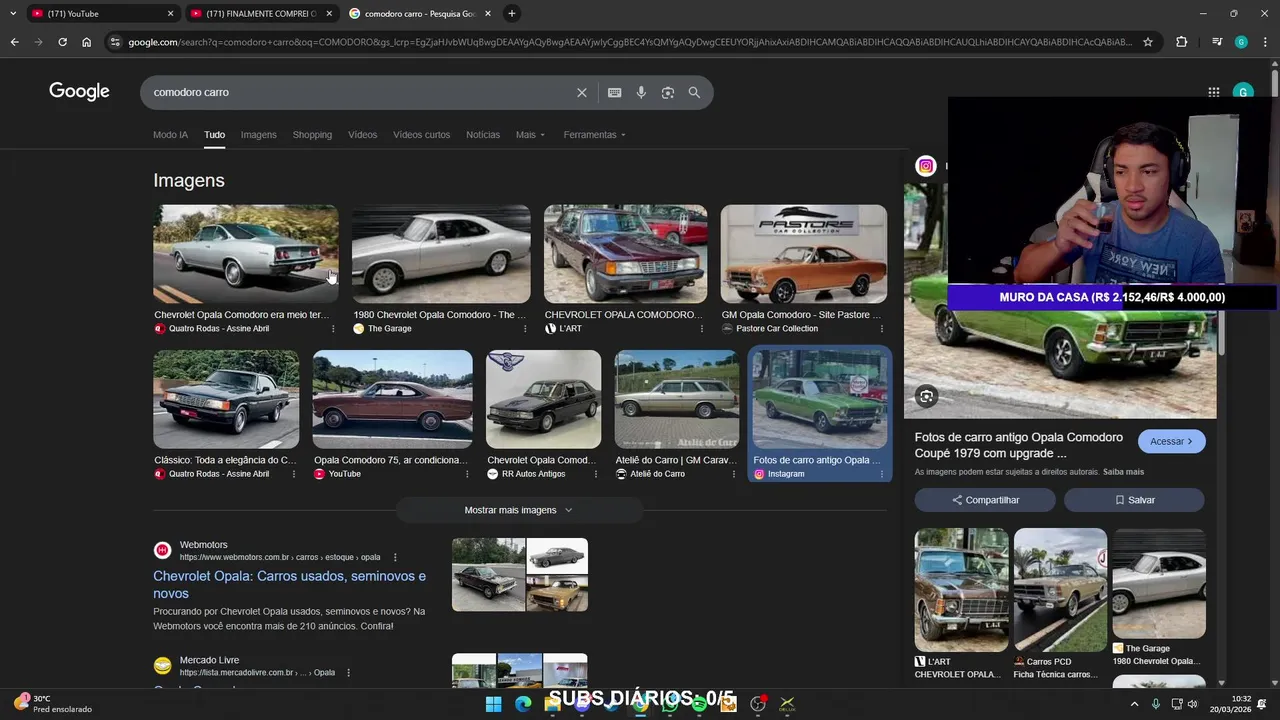The width and height of the screenshot is (1280, 720).
Task: Close the first YouTube tab
Action: coord(170,14)
